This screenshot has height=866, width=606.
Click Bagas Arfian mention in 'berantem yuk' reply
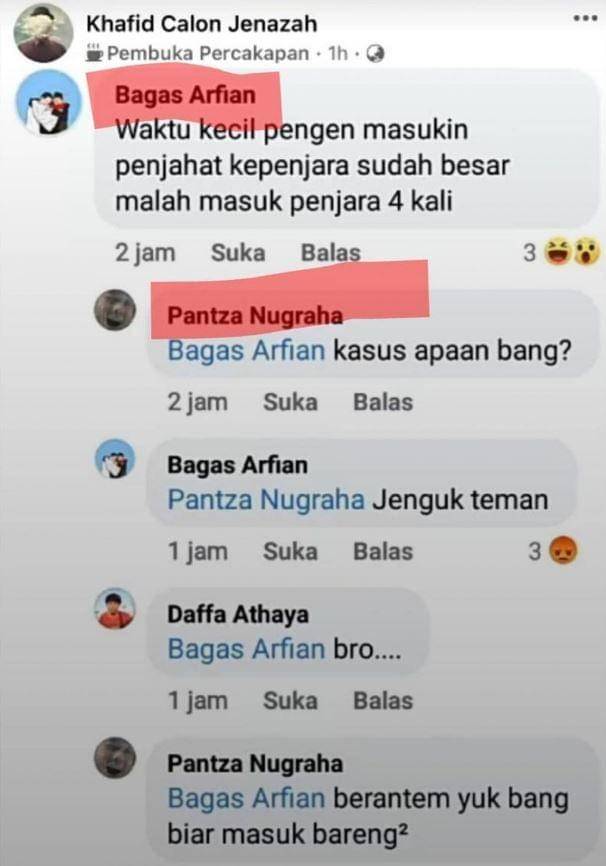tap(246, 799)
